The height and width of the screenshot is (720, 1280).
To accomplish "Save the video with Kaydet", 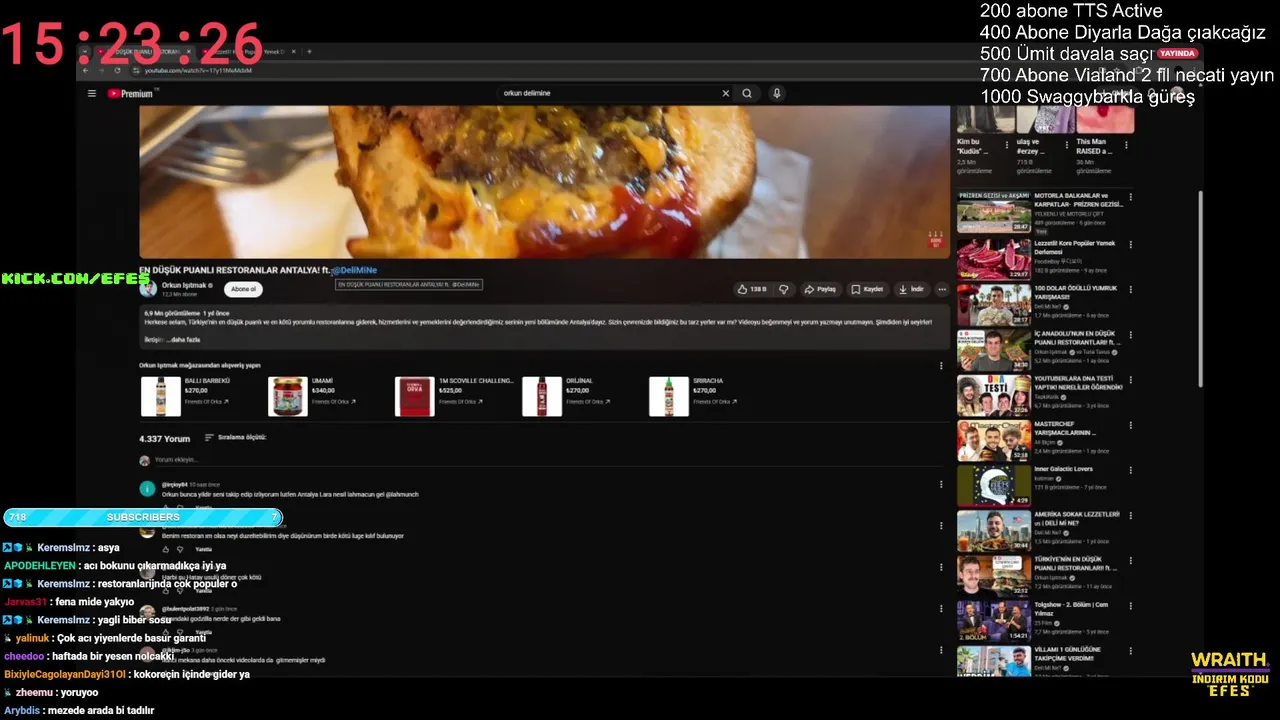I will tap(867, 289).
